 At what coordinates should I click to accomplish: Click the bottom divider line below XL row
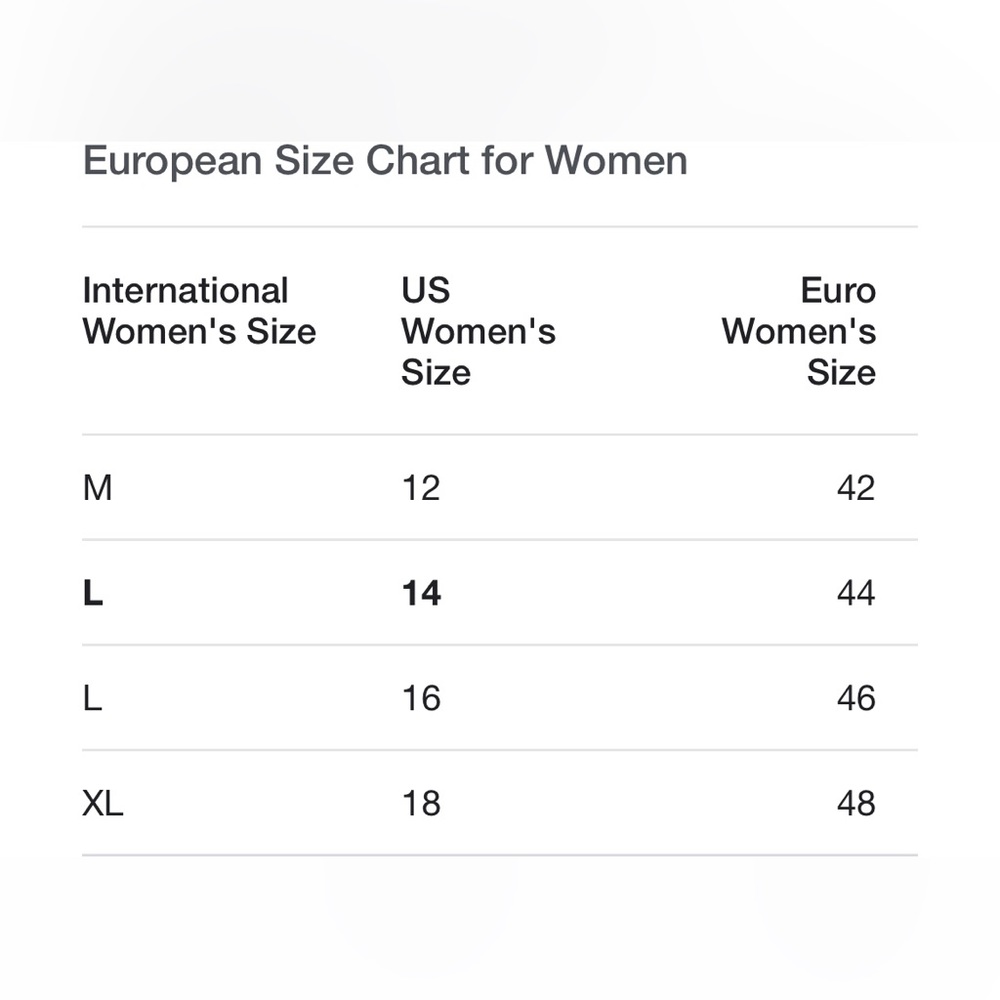[500, 855]
